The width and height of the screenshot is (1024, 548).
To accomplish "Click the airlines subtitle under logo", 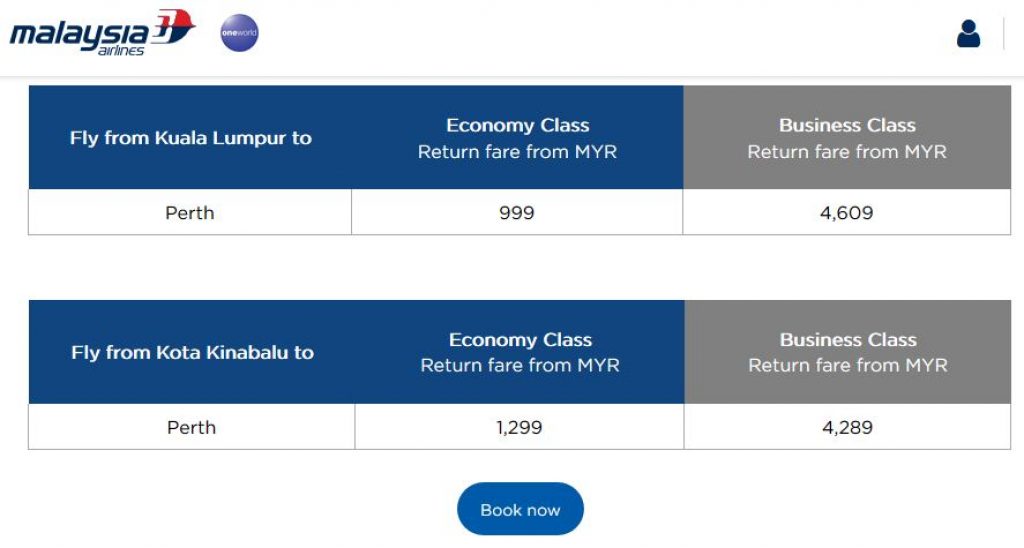I will pos(121,51).
